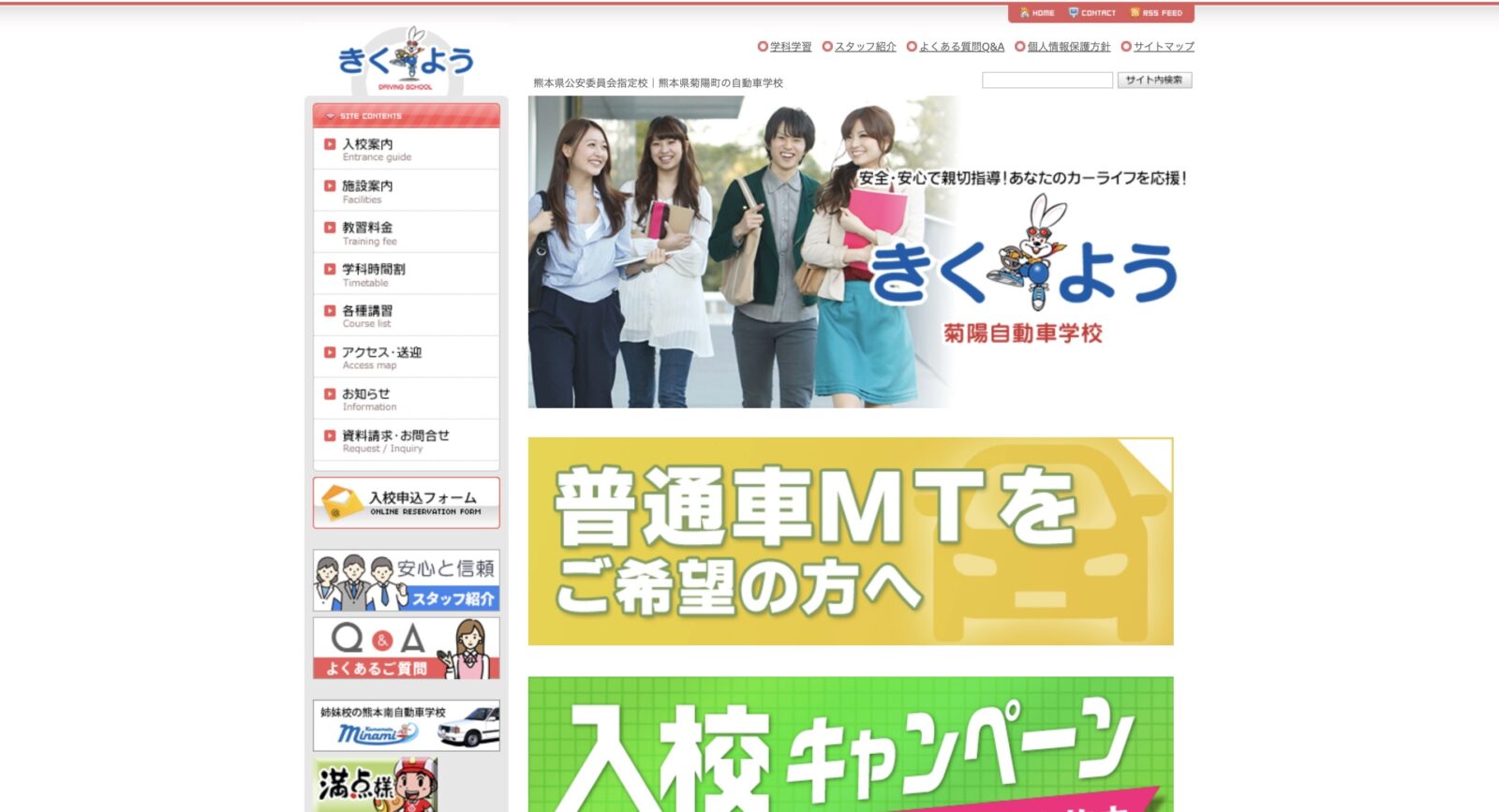1499x812 pixels.
Task: Click the red arrow icon beside お知らせ
Action: tap(330, 393)
